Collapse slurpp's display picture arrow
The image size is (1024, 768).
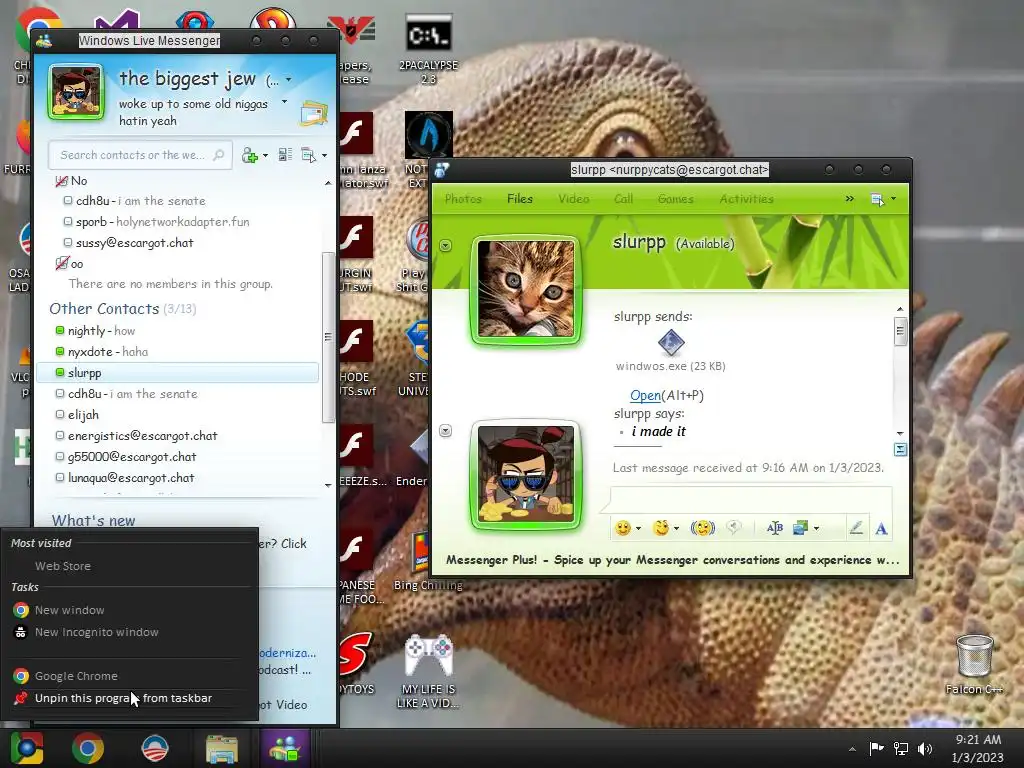(x=445, y=246)
